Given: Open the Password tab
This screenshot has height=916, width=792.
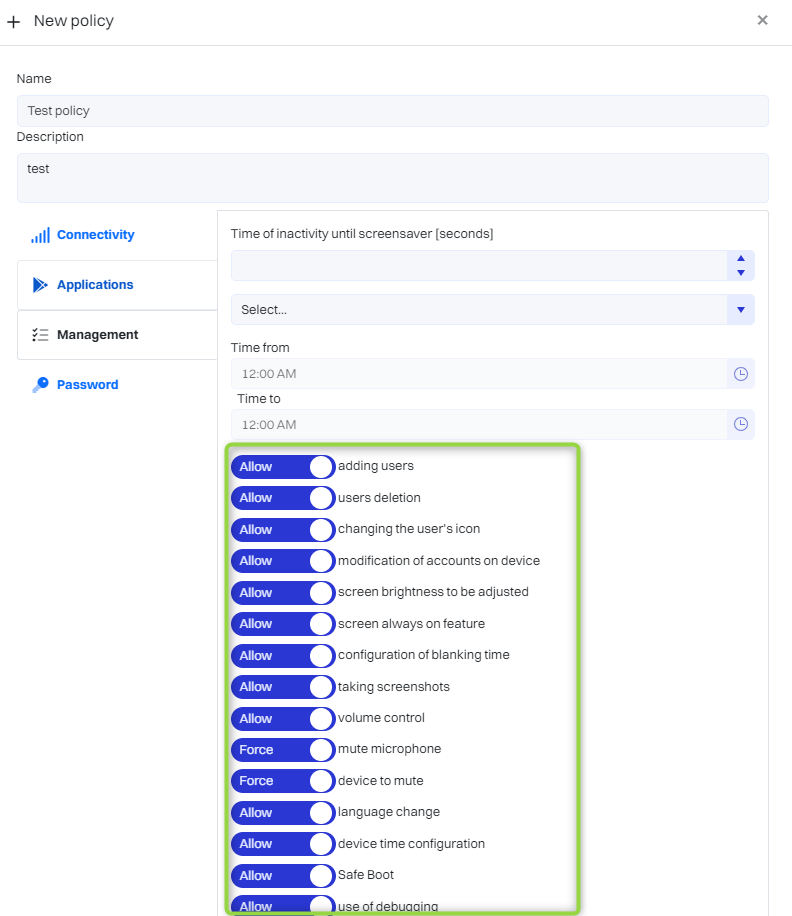Looking at the screenshot, I should pyautogui.click(x=87, y=385).
